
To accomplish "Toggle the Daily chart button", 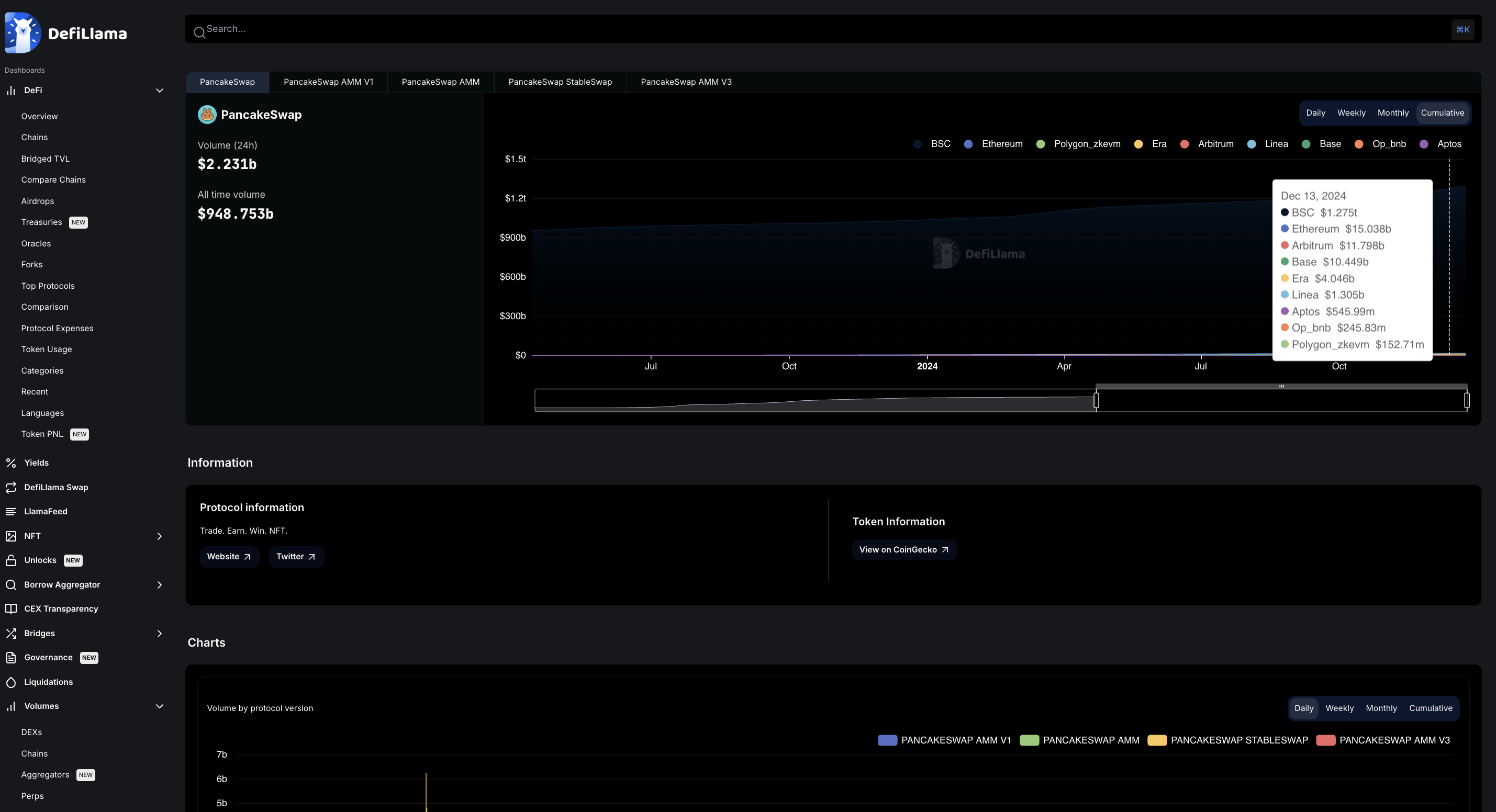I will tap(1316, 112).
